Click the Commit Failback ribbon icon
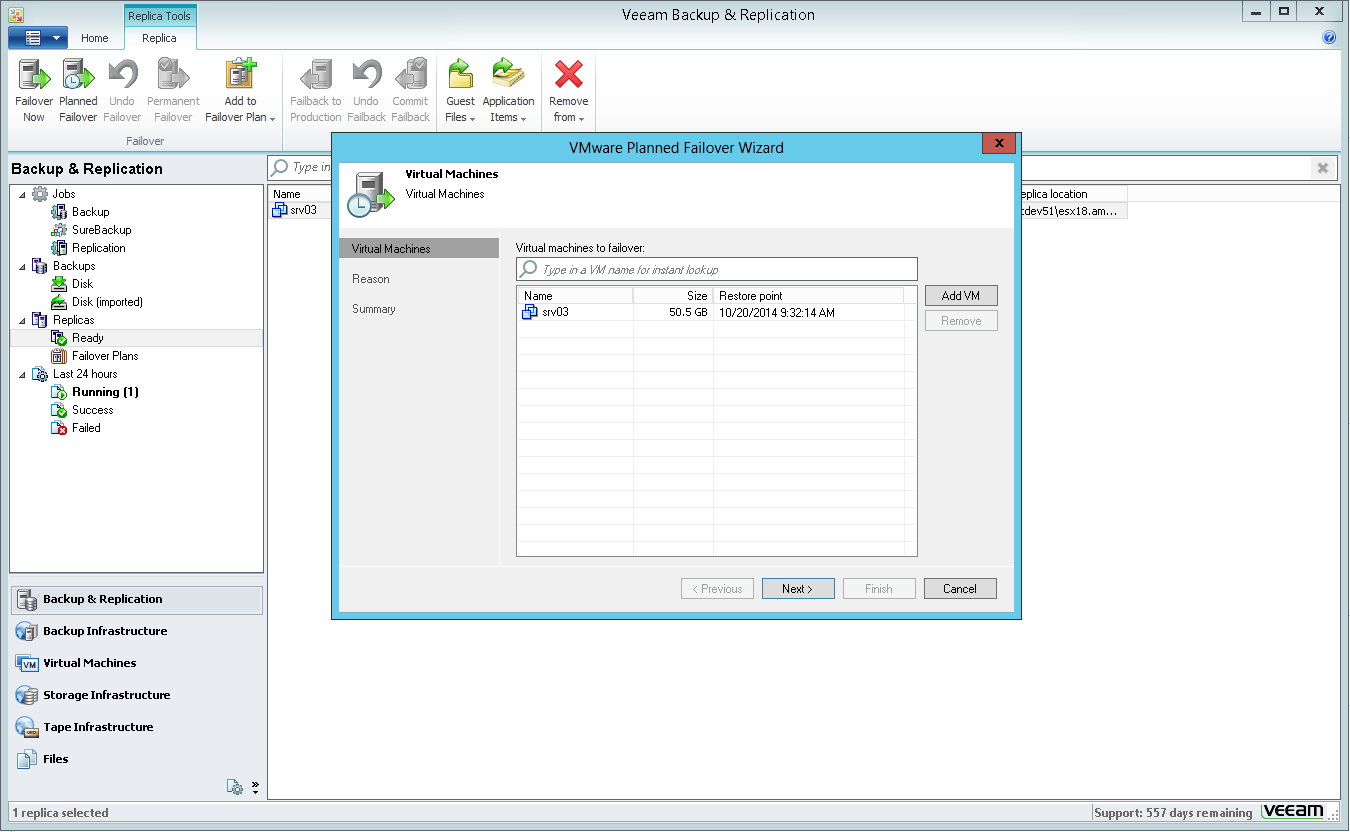 point(410,91)
